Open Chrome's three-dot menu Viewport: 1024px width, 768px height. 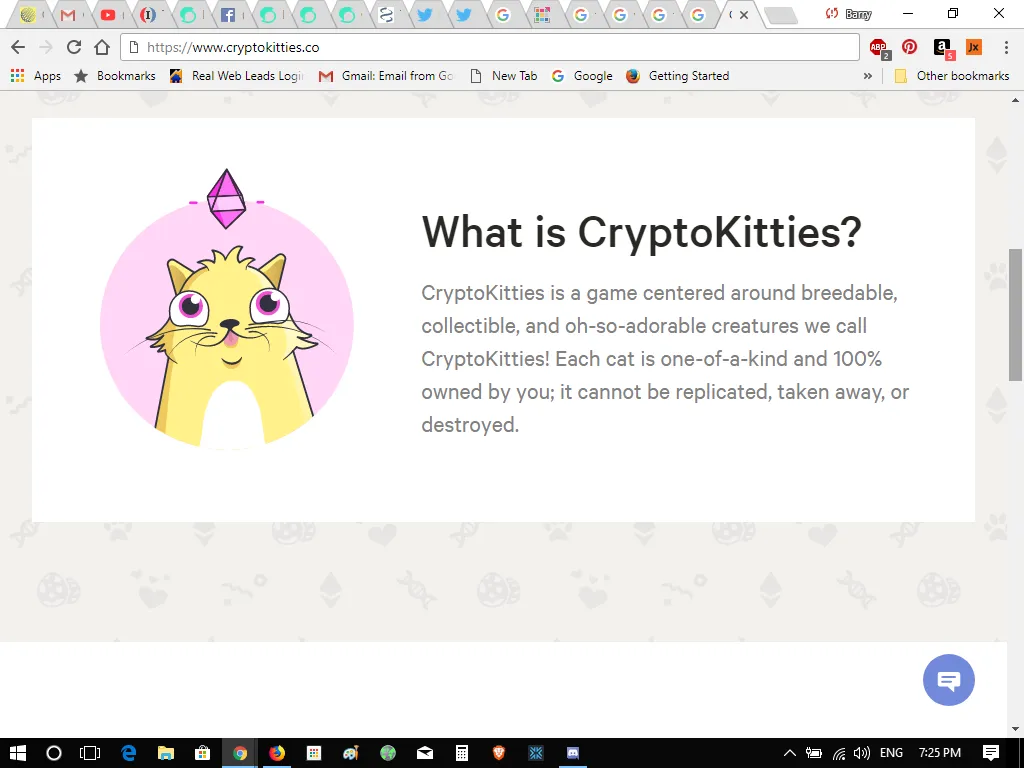point(1006,47)
